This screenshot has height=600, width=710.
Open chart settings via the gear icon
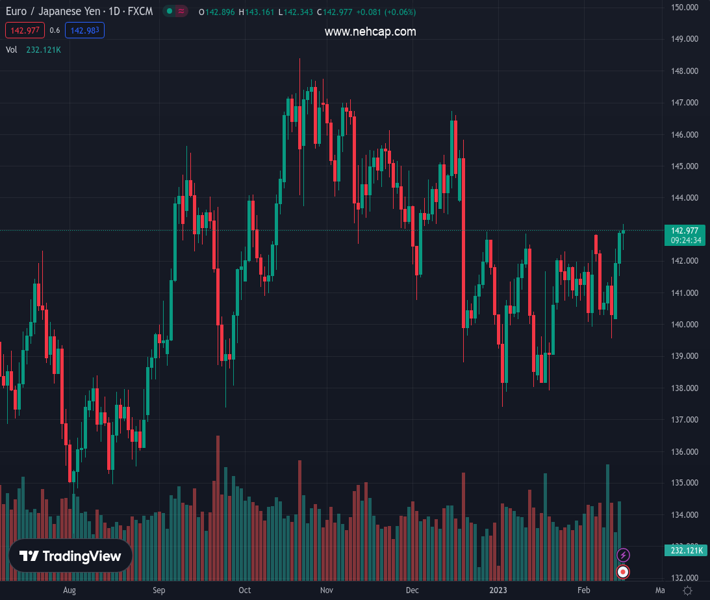[x=687, y=591]
